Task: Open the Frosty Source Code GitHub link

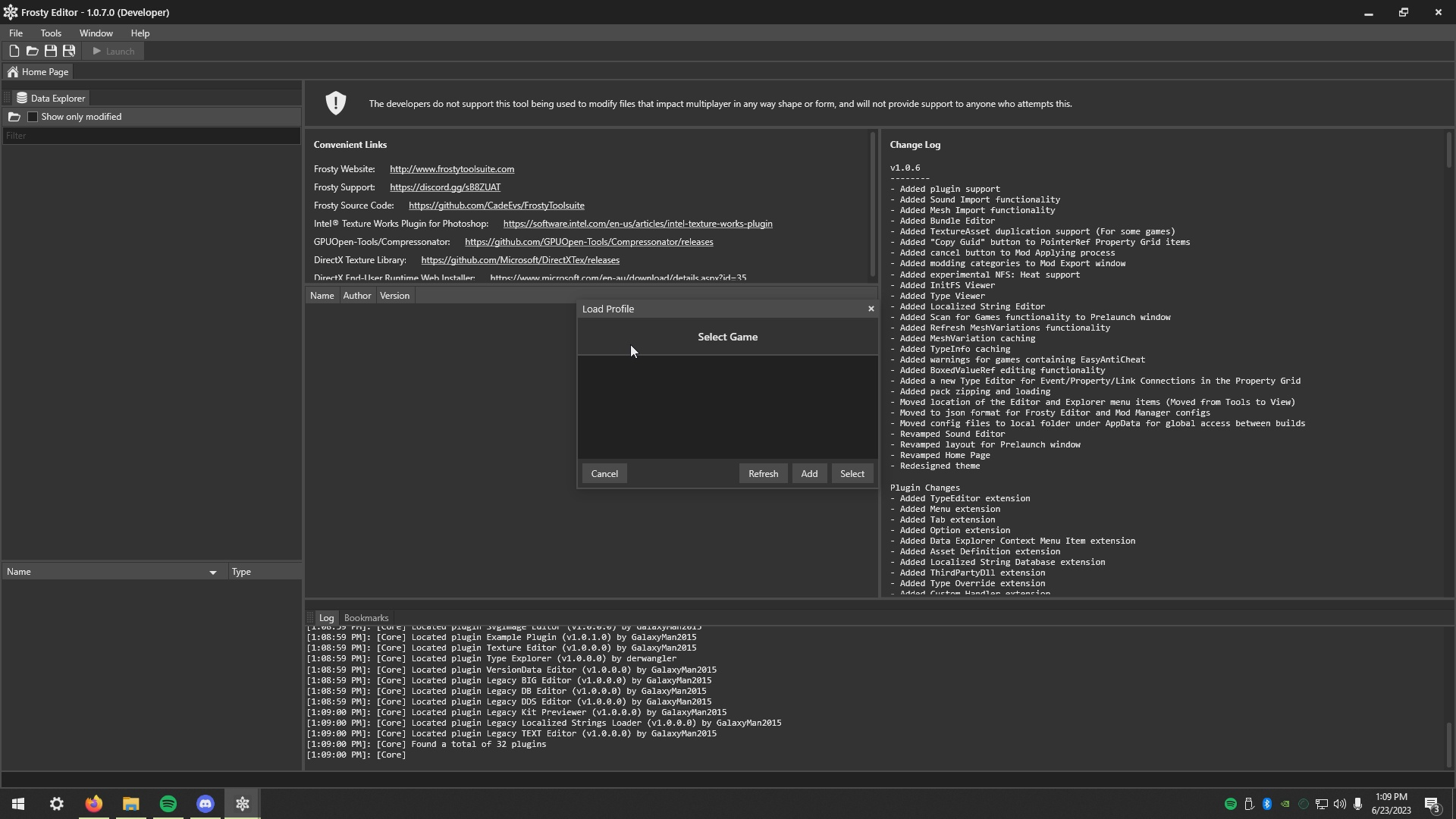Action: tap(496, 206)
